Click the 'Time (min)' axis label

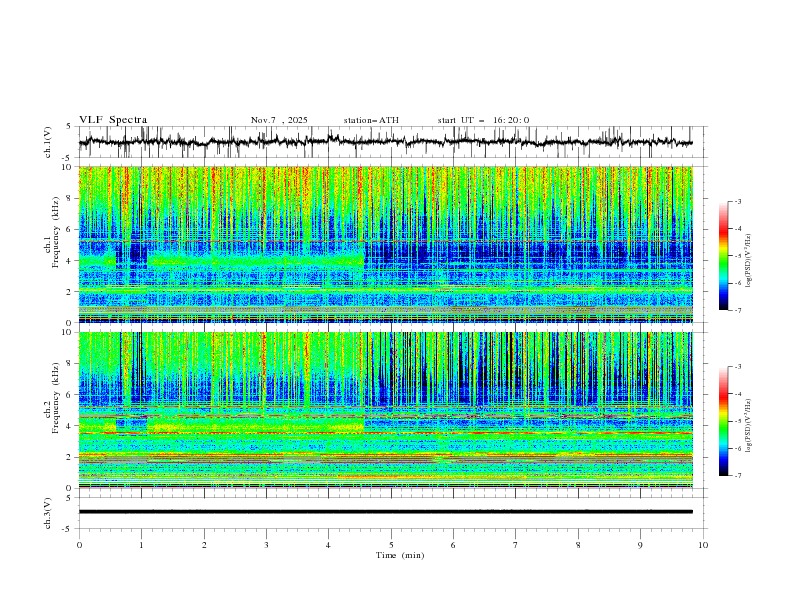(x=400, y=555)
